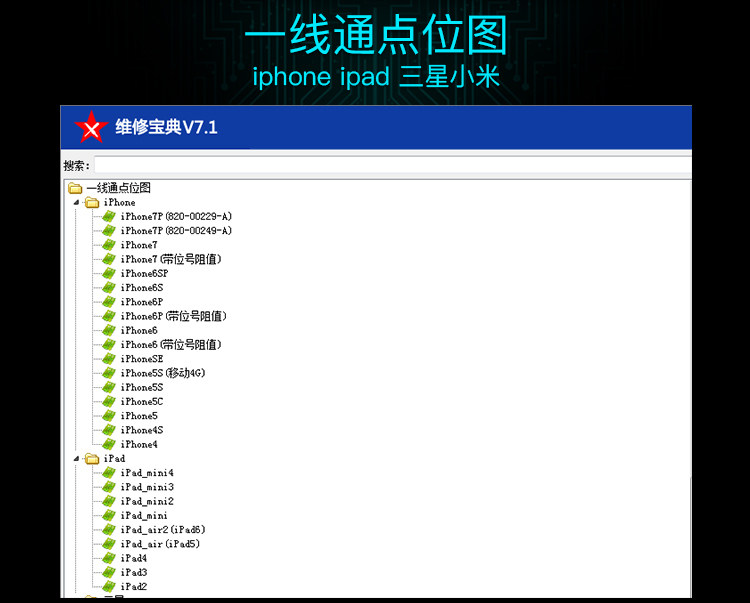This screenshot has width=750, height=603.
Task: Select the plain iPhone6 text entry
Action: 139,330
